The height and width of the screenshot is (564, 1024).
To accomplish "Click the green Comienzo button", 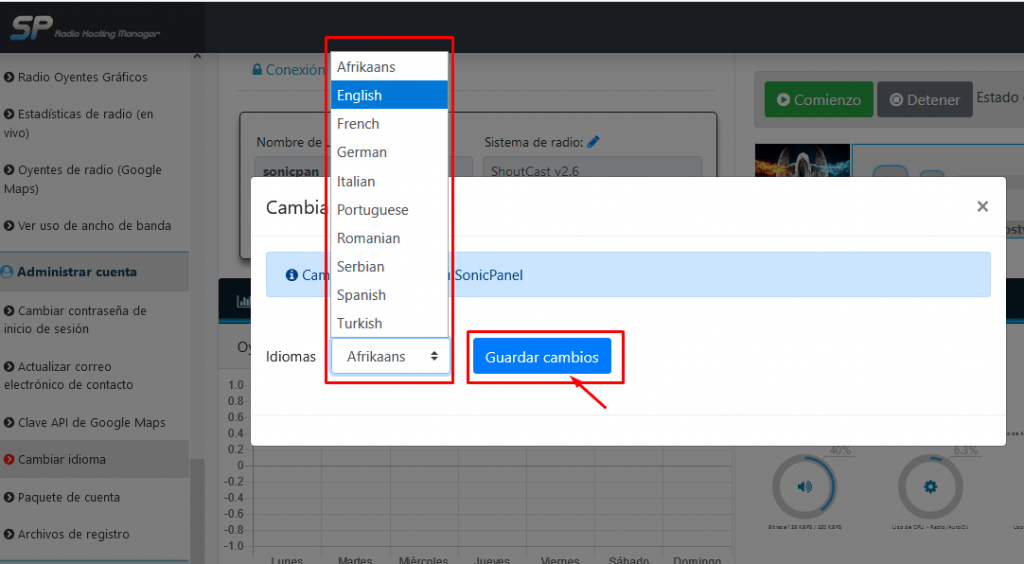I will click(819, 99).
